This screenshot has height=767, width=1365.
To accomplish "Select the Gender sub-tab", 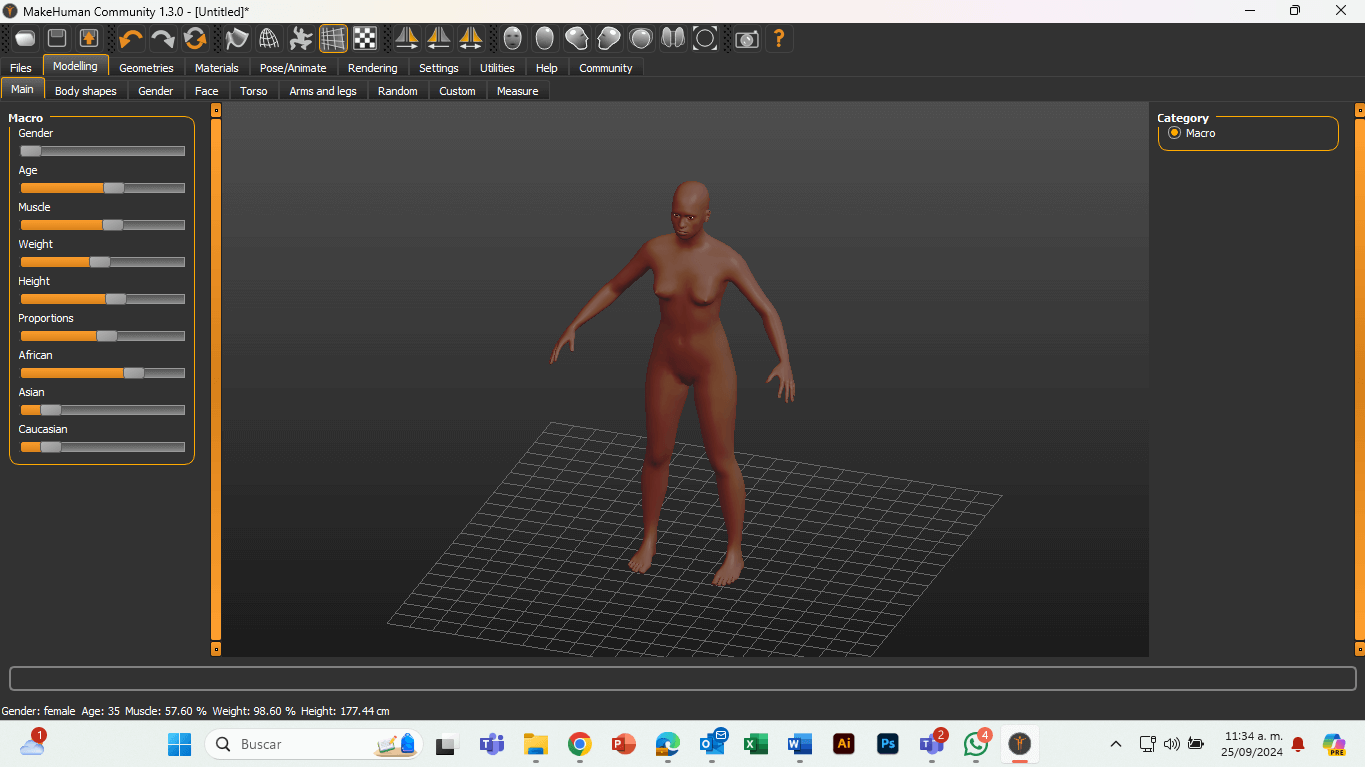I will [x=156, y=91].
